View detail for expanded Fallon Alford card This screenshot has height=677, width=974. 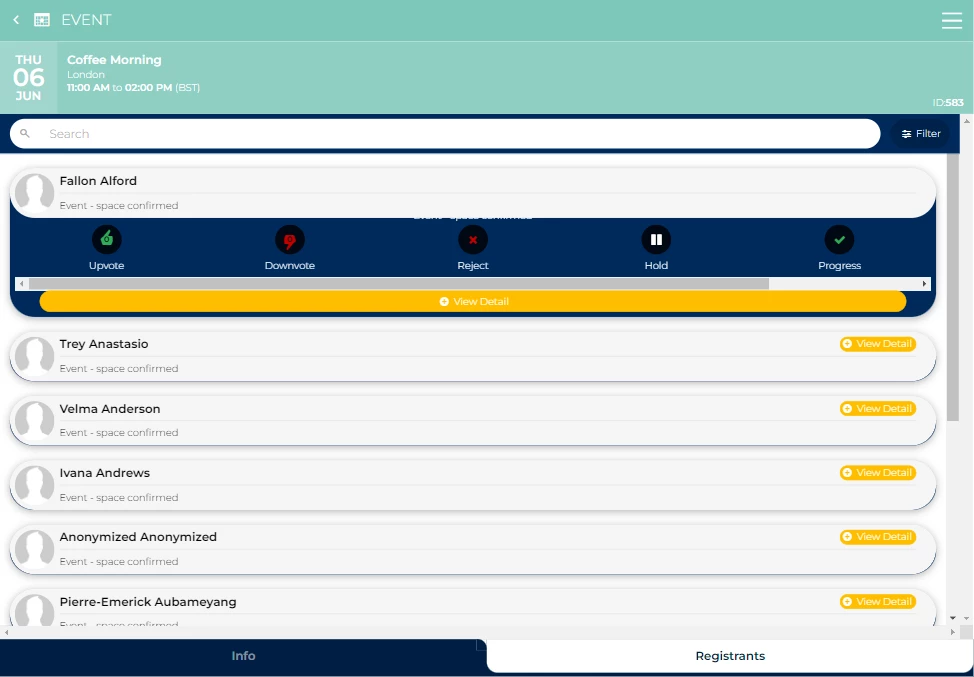click(x=473, y=301)
